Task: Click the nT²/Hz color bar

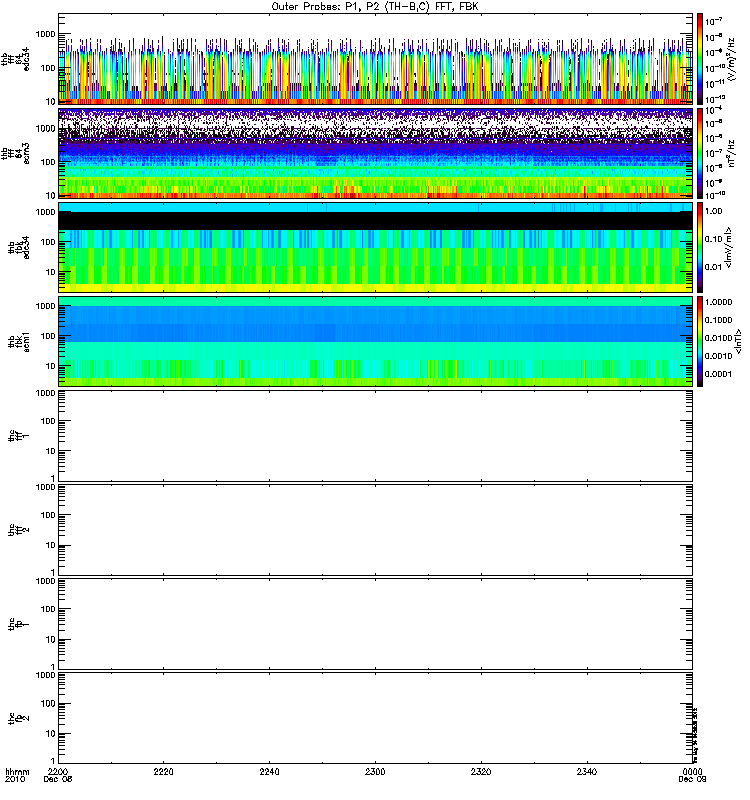Action: coord(700,154)
